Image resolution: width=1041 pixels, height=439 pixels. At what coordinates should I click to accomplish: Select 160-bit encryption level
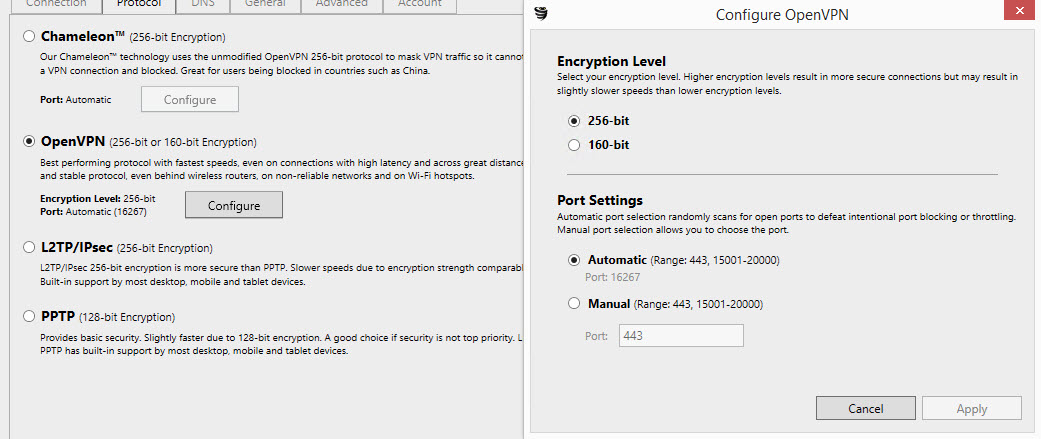[574, 145]
